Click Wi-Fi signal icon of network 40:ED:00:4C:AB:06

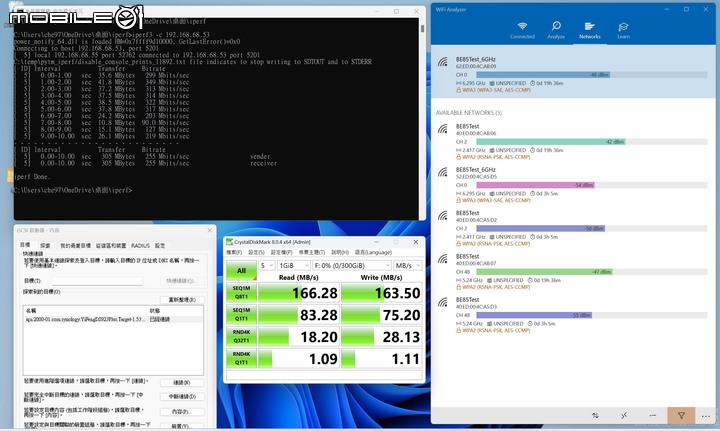443,129
